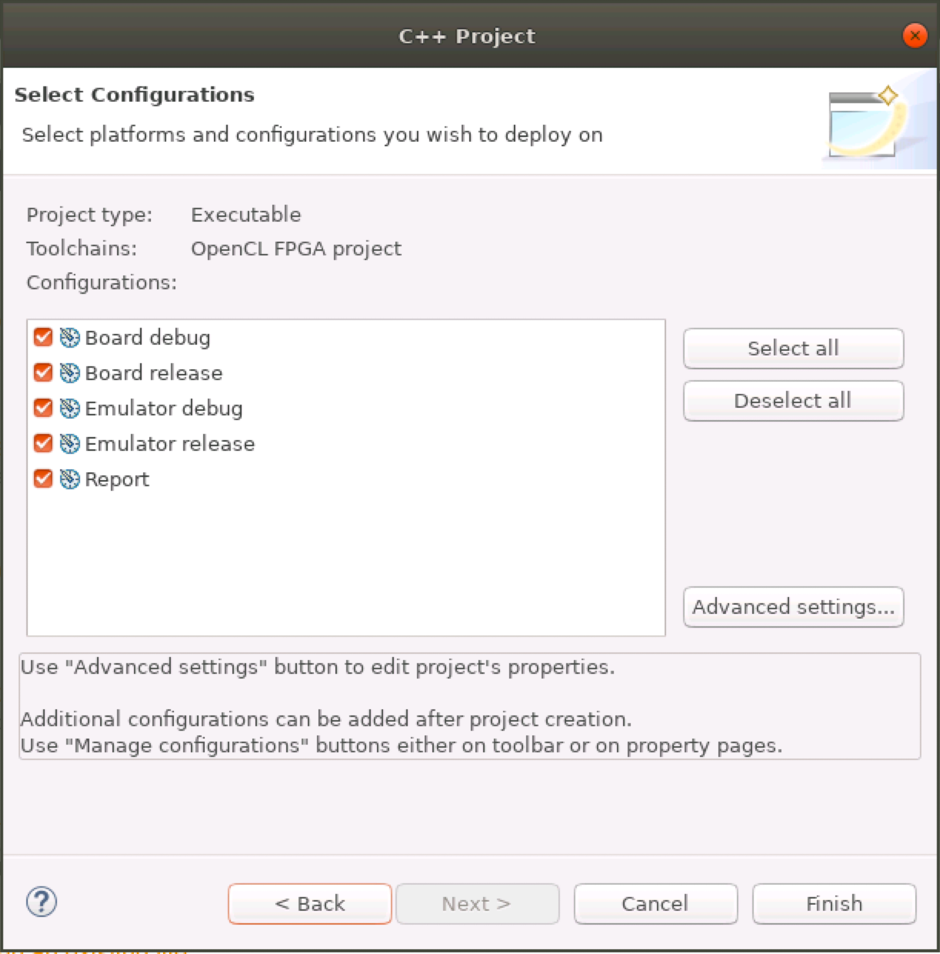Go back with the Back button

[x=310, y=904]
